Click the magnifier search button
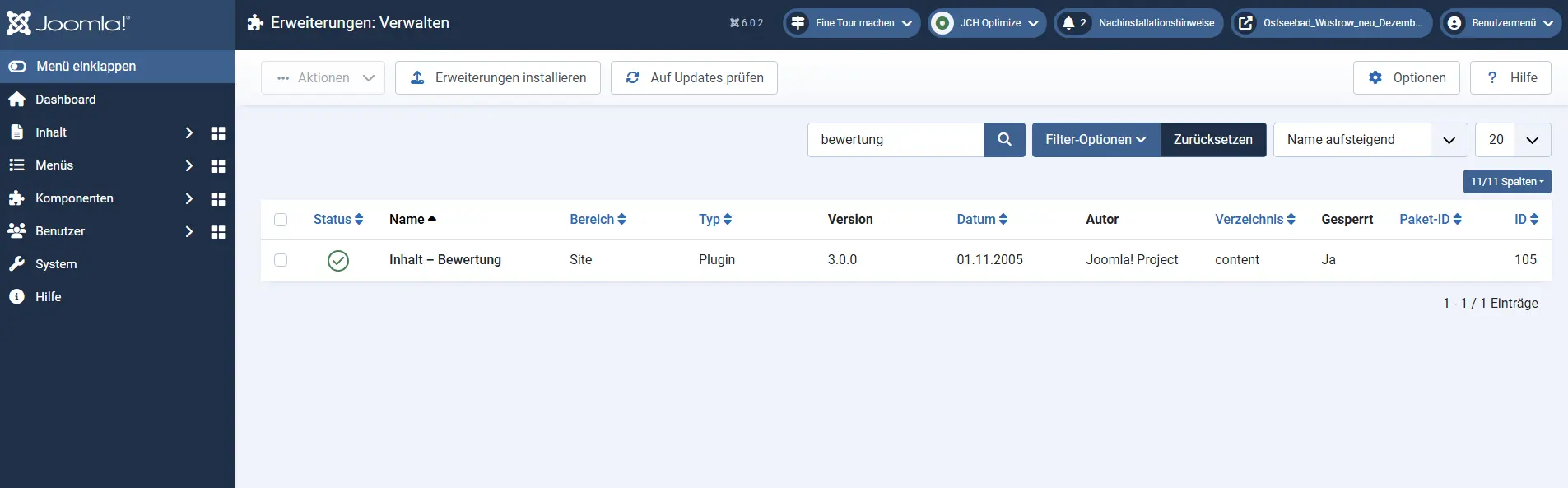Viewport: 1568px width, 488px height. pyautogui.click(x=1004, y=140)
